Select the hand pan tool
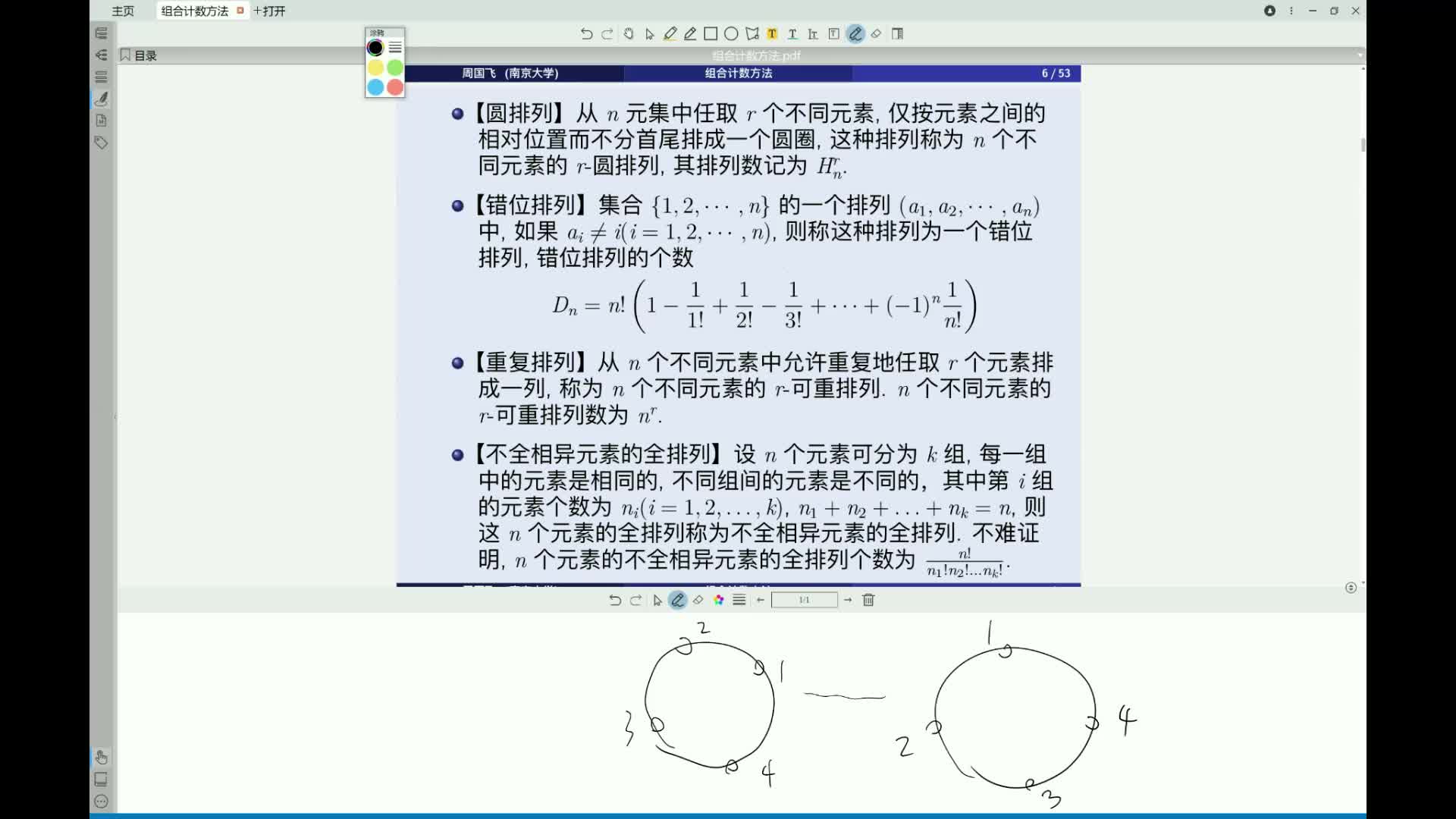The image size is (1456, 819). click(x=628, y=33)
